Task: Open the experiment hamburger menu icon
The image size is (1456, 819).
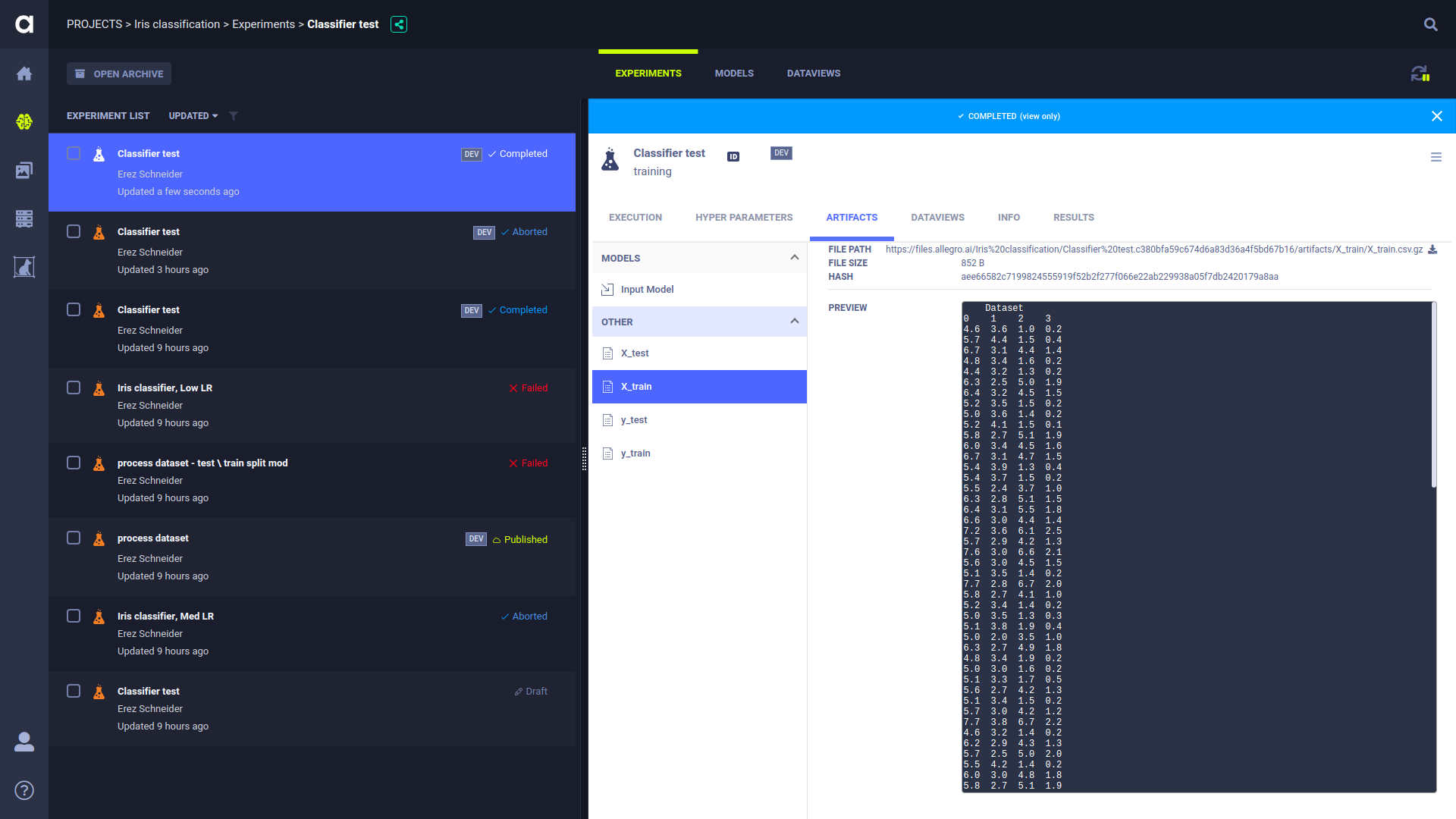Action: pyautogui.click(x=1436, y=157)
